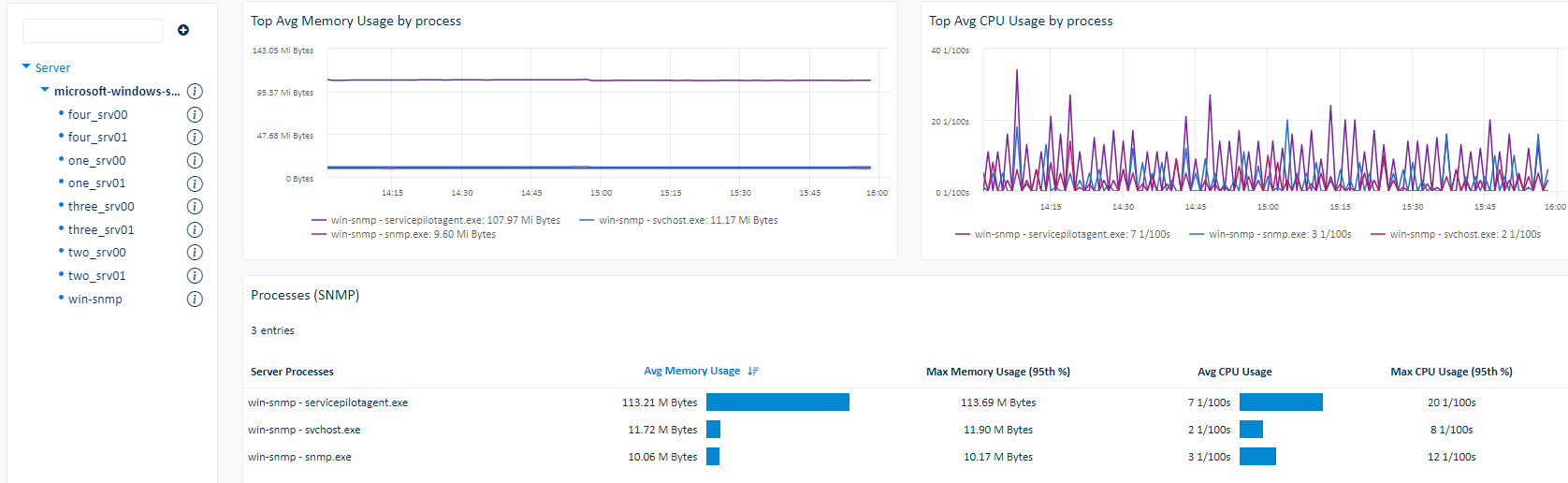The height and width of the screenshot is (483, 1568).
Task: Open info icon for one_srv01
Action: (x=195, y=183)
